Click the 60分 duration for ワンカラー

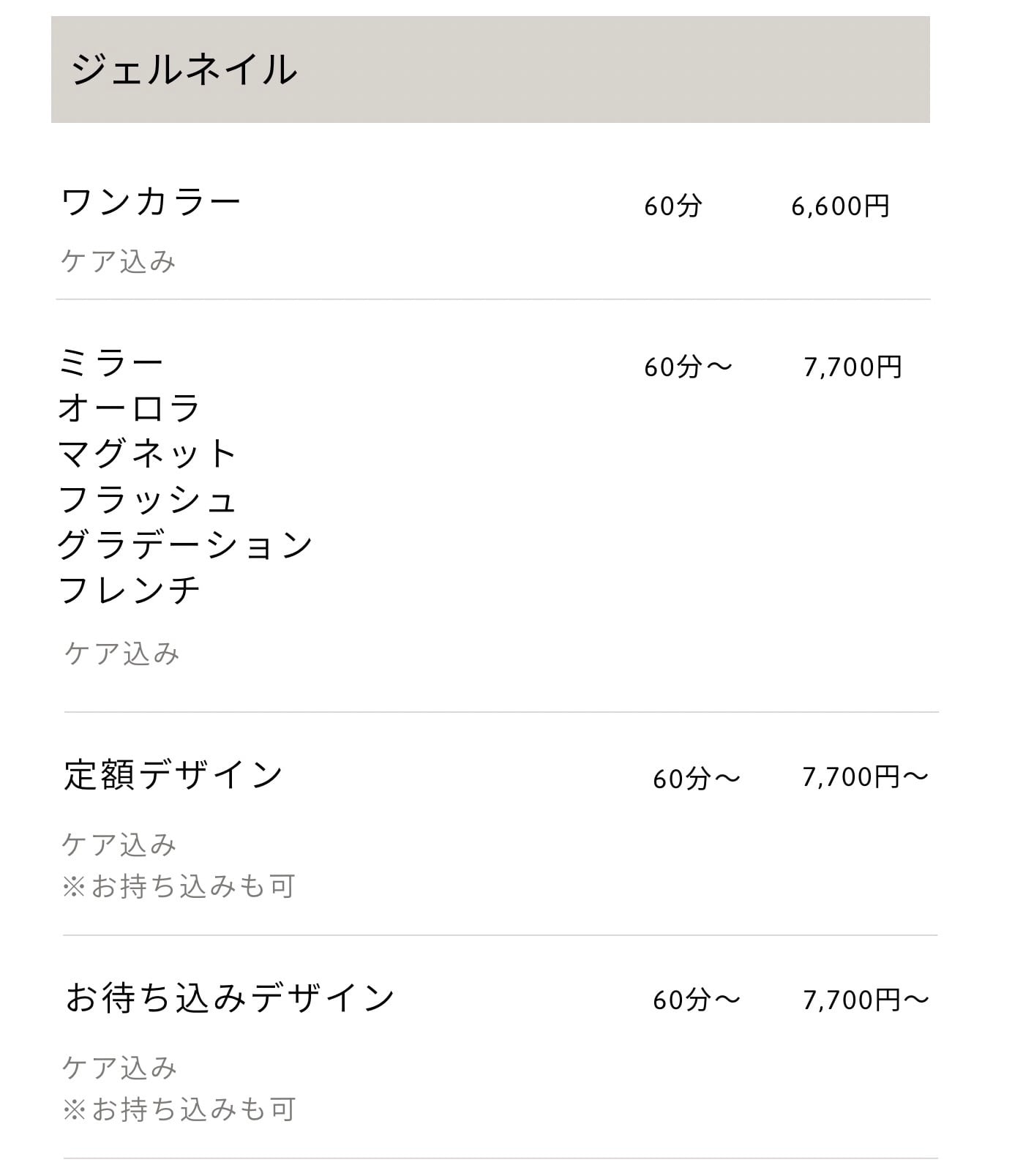click(673, 206)
